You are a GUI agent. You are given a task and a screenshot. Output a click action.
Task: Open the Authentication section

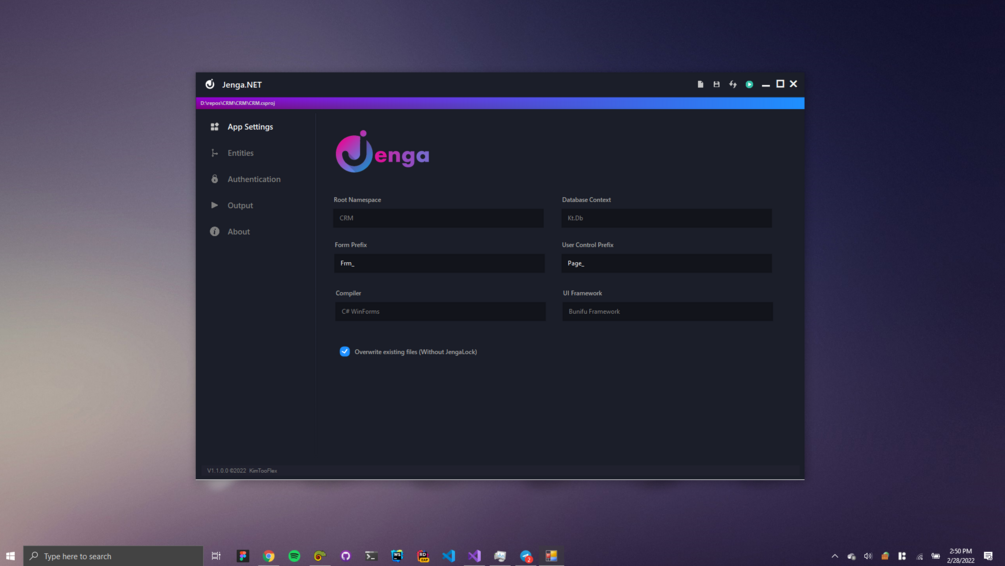point(254,179)
